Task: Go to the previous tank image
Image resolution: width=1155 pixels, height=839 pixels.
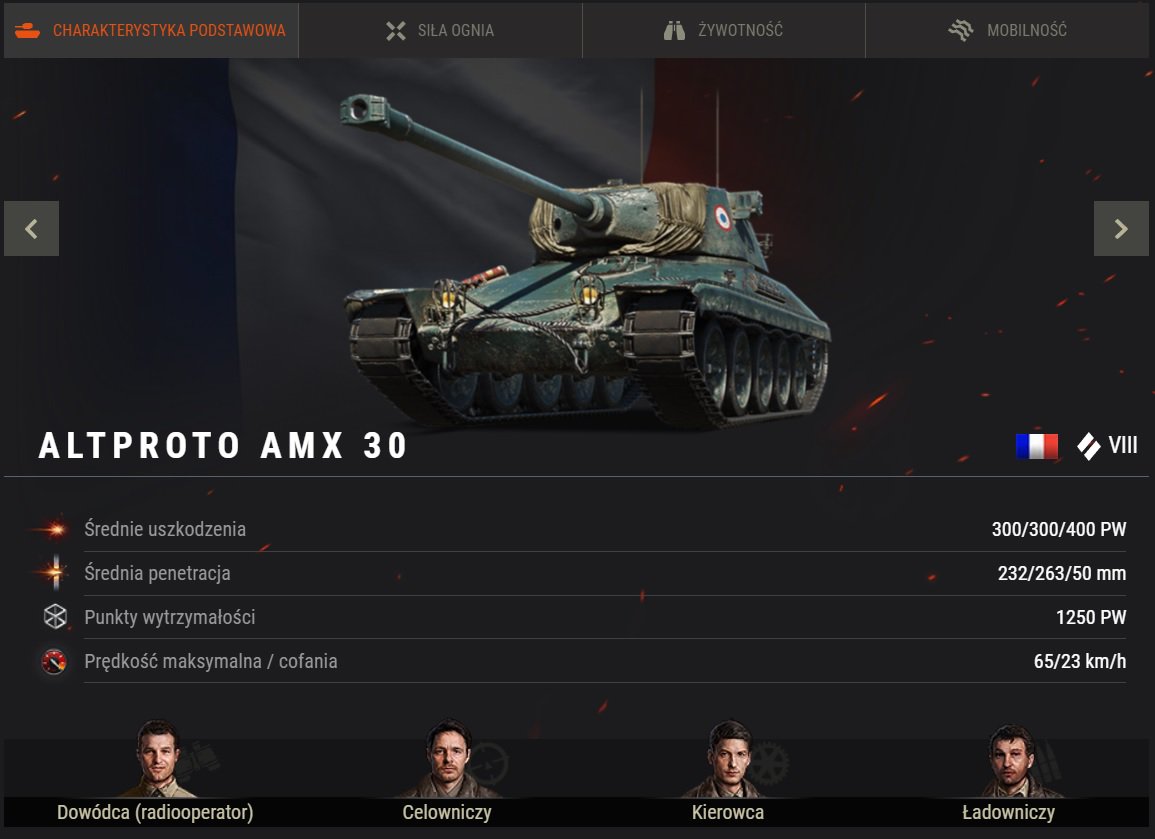Action: point(32,228)
